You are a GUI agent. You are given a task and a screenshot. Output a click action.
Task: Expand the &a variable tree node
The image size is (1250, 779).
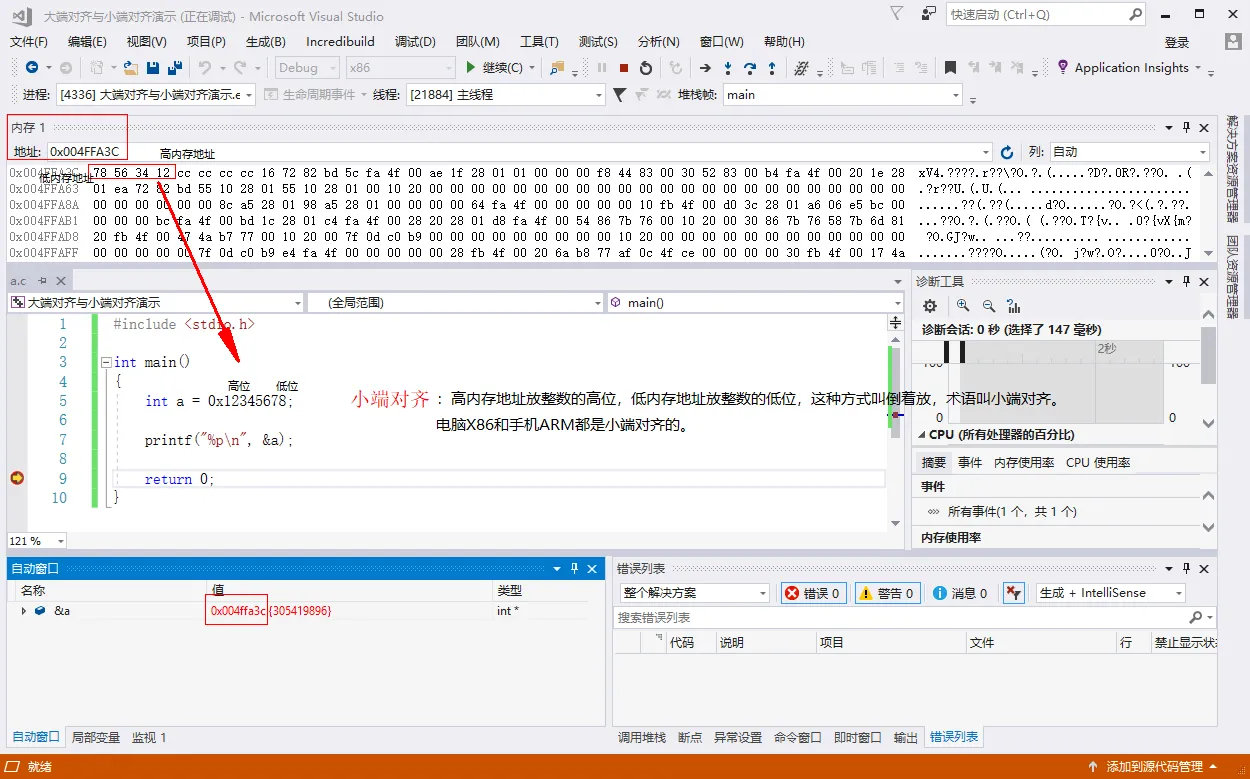point(24,611)
